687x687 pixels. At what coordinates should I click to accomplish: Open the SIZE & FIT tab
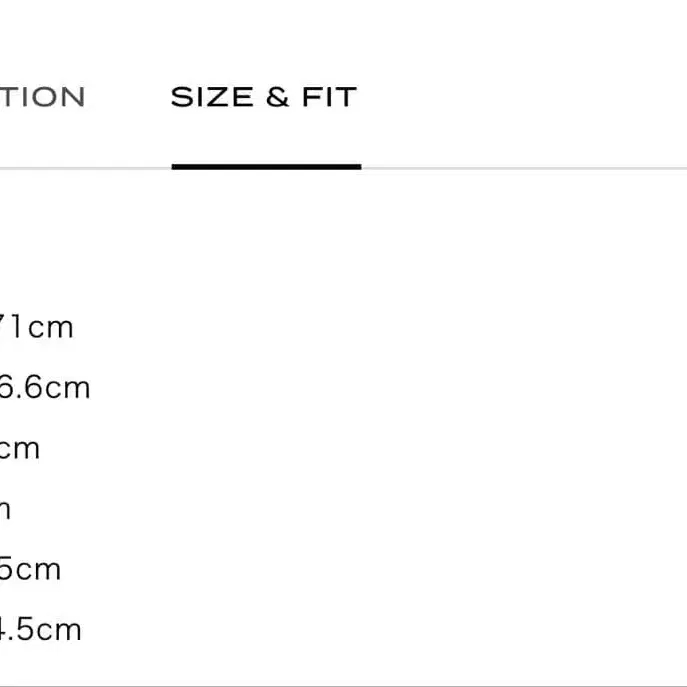[263, 98]
